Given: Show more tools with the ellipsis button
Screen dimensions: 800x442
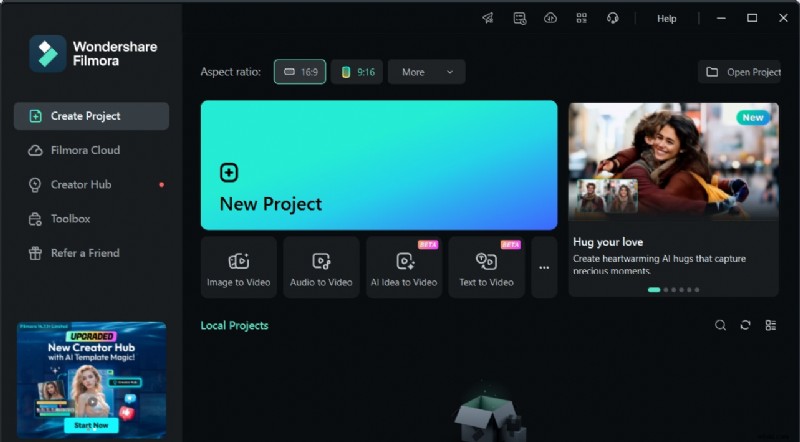Looking at the screenshot, I should pyautogui.click(x=544, y=267).
